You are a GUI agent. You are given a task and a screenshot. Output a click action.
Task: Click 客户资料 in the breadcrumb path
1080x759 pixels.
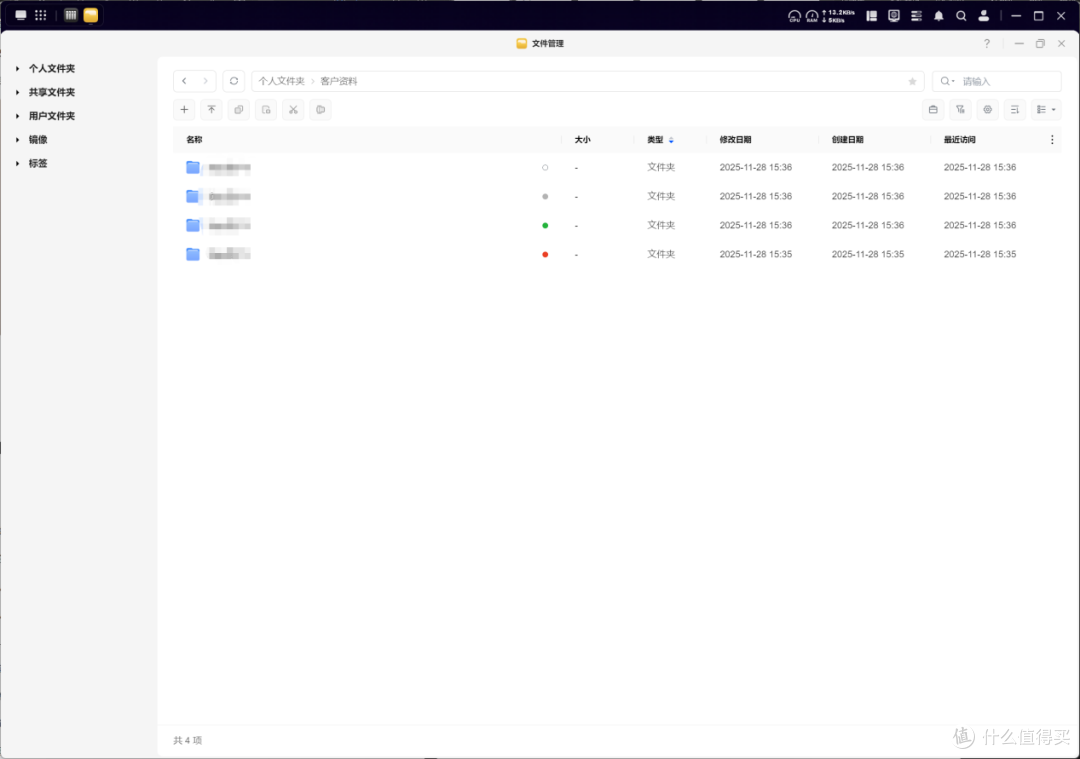coord(339,81)
